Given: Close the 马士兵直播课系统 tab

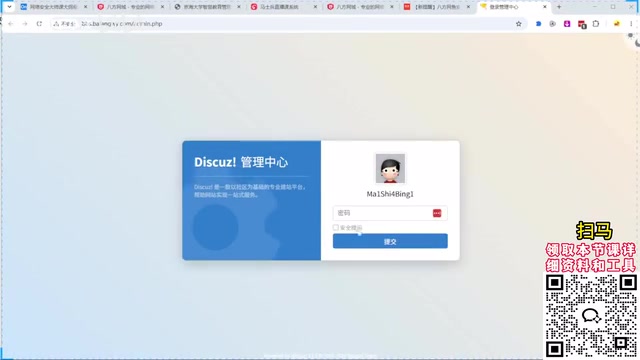Looking at the screenshot, I should pyautogui.click(x=315, y=7).
